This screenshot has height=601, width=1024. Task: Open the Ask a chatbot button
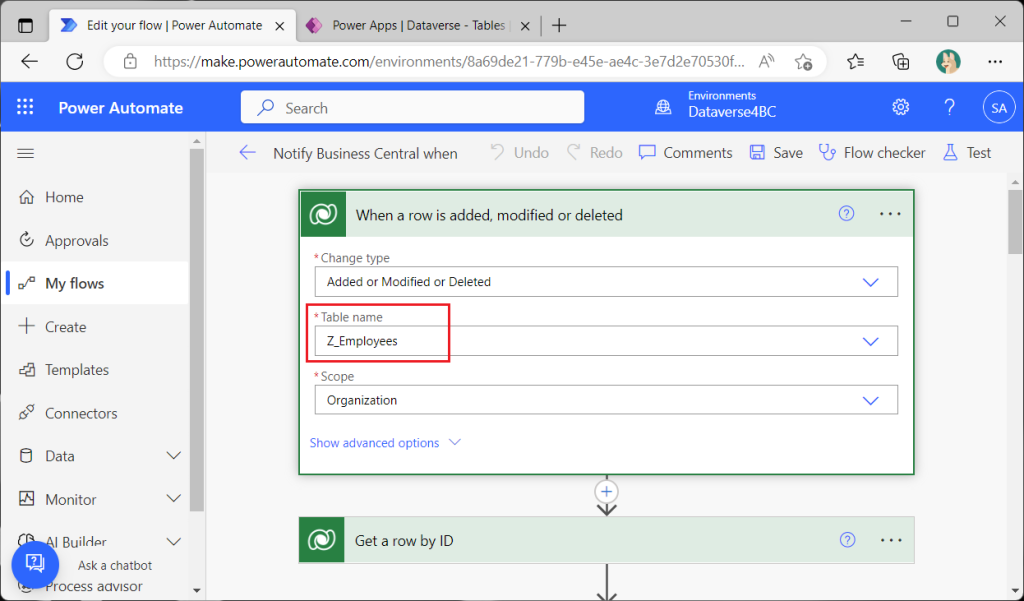(35, 564)
